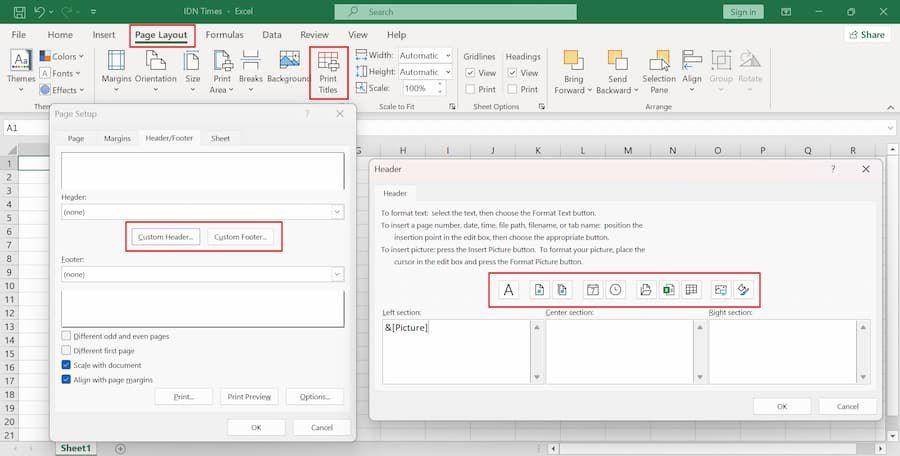The width and height of the screenshot is (900, 456).
Task: Expand the Footer (none) dropdown
Action: (x=338, y=275)
